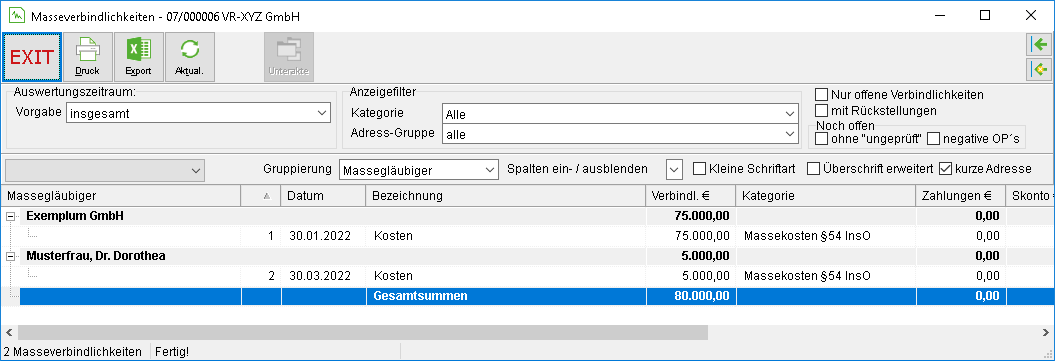Toggle the mit Rückstellungen checkbox
The height and width of the screenshot is (361, 1055).
click(821, 110)
